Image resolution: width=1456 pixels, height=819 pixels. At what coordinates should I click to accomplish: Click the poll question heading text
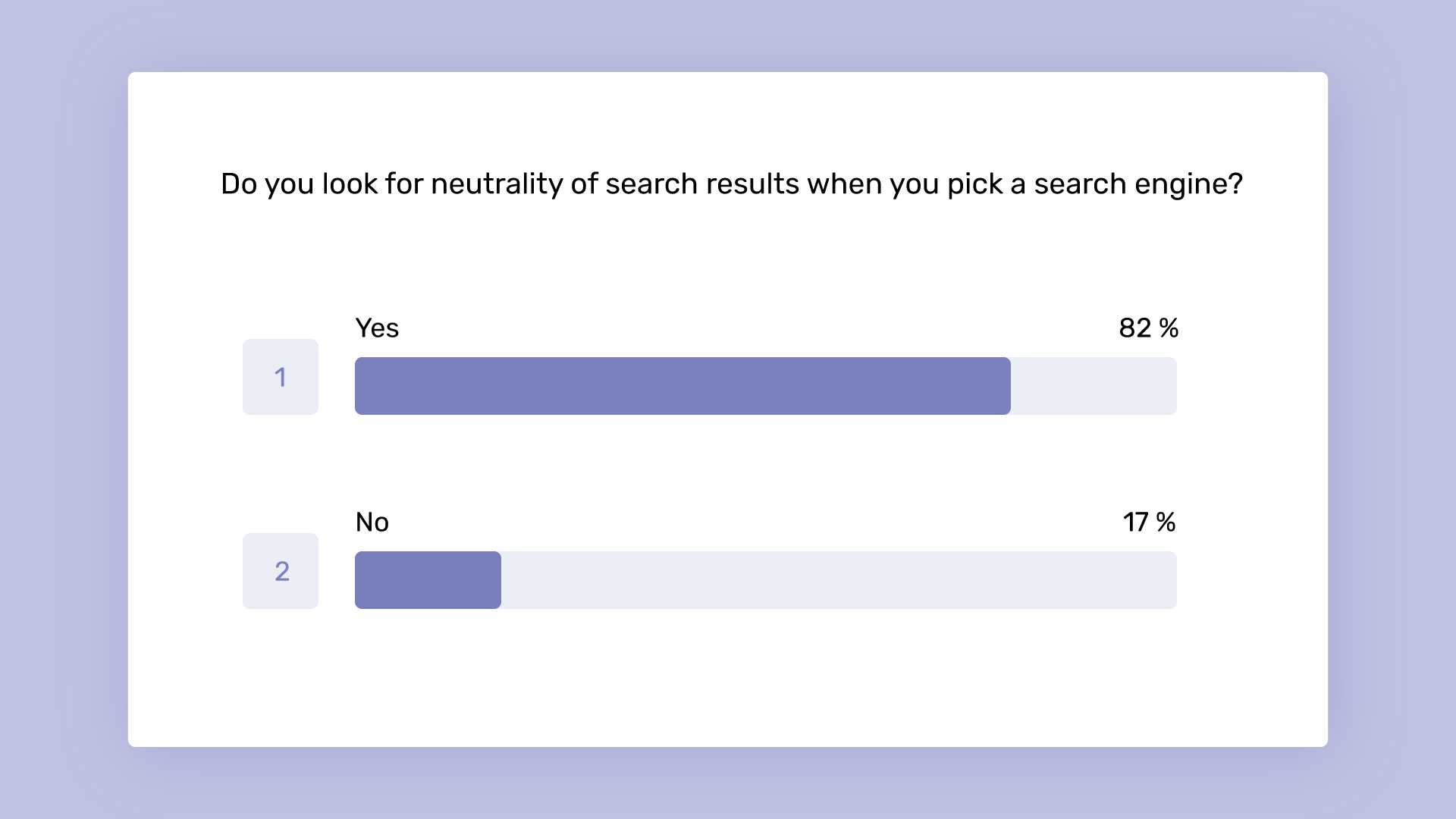(x=732, y=184)
